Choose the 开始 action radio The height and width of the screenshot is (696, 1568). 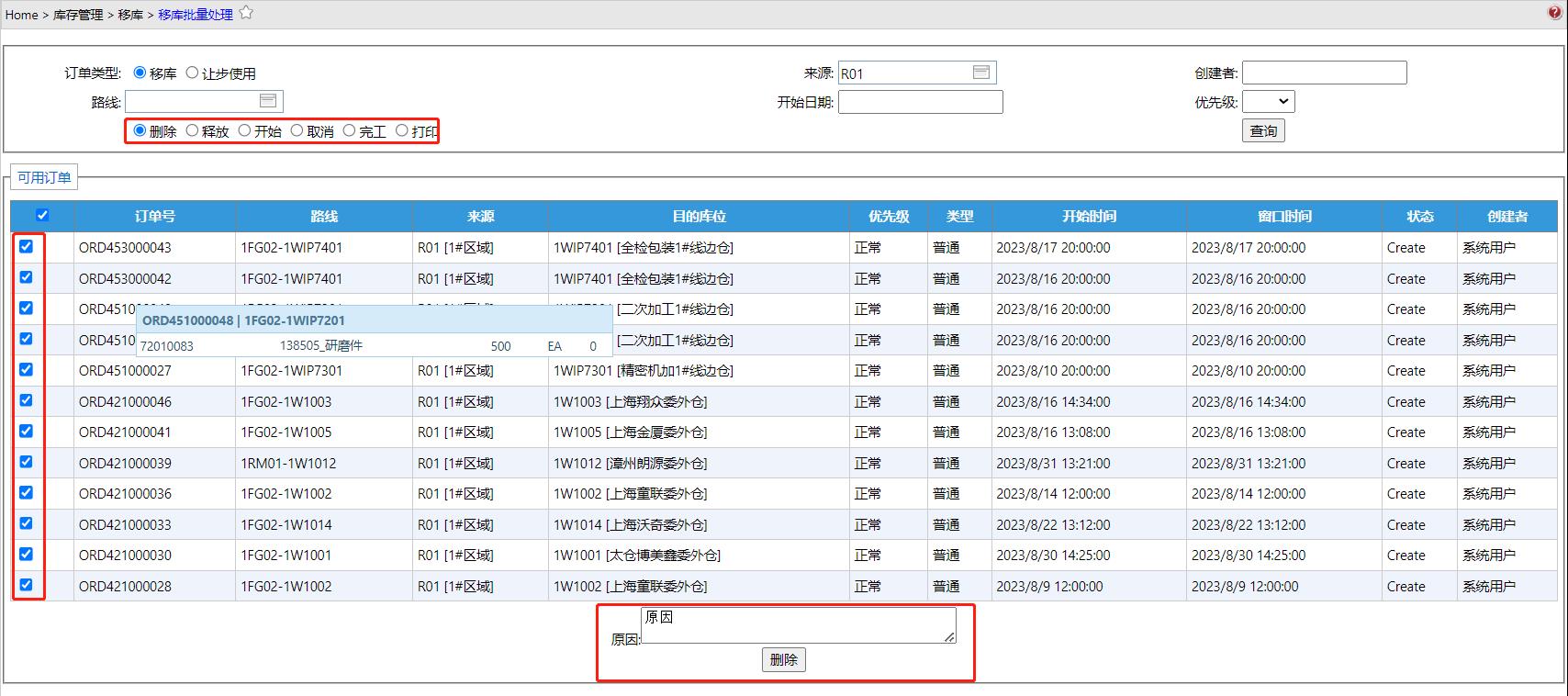click(244, 130)
